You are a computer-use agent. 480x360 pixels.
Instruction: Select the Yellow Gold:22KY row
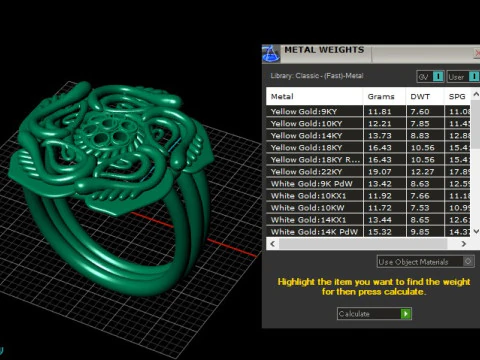pos(368,171)
